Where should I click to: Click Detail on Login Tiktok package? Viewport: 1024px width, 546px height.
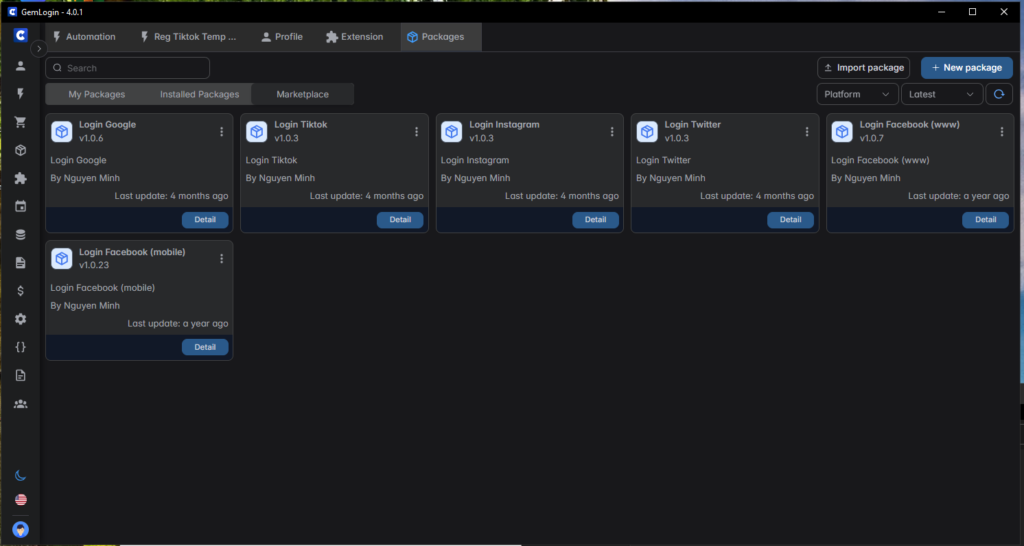pyautogui.click(x=400, y=220)
